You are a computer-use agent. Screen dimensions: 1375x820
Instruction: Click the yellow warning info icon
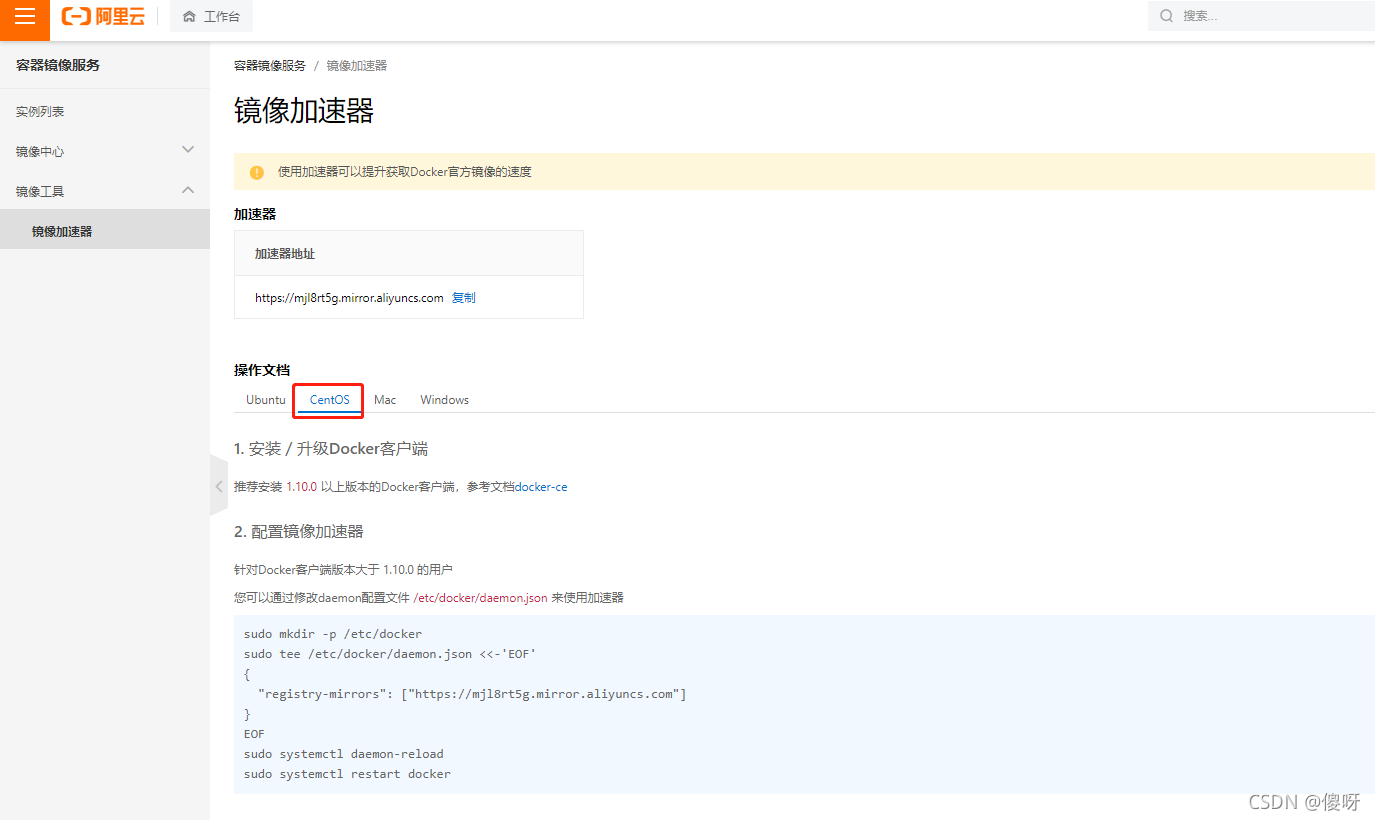tap(257, 172)
